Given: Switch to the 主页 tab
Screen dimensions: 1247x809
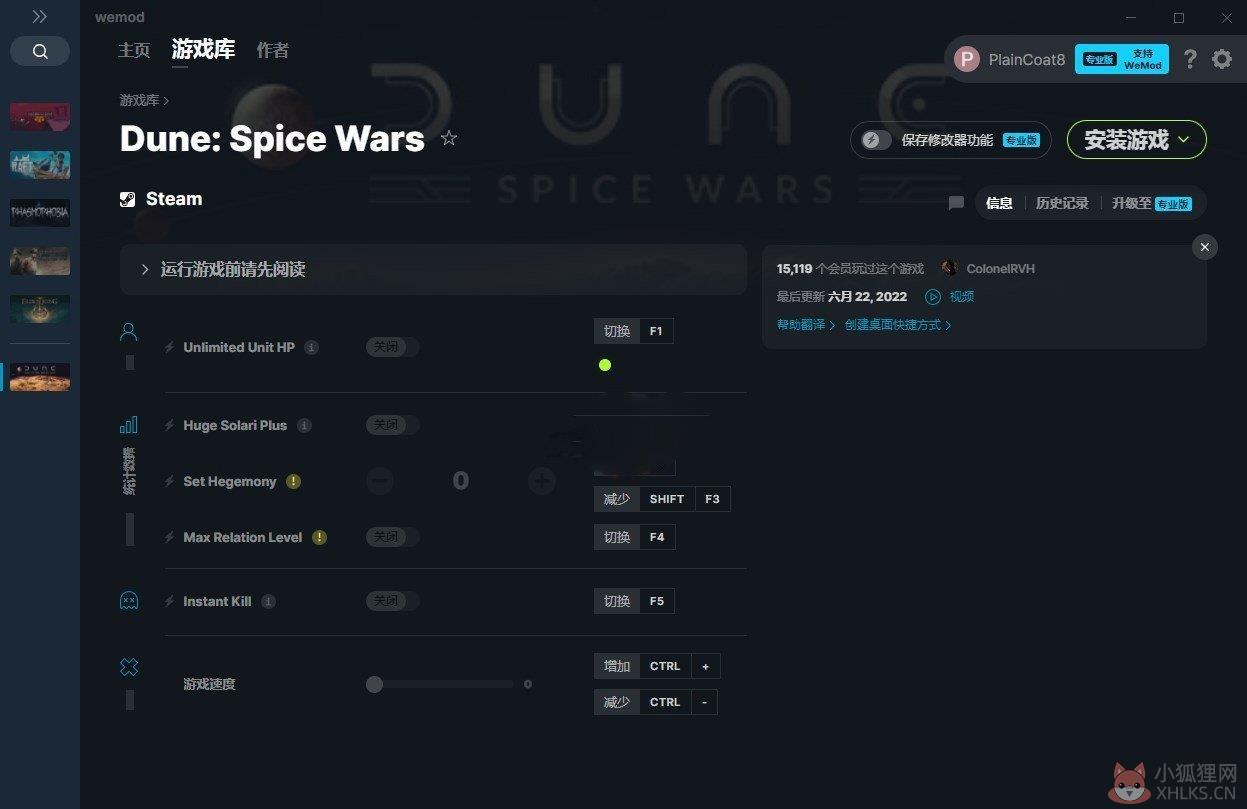Looking at the screenshot, I should [134, 50].
